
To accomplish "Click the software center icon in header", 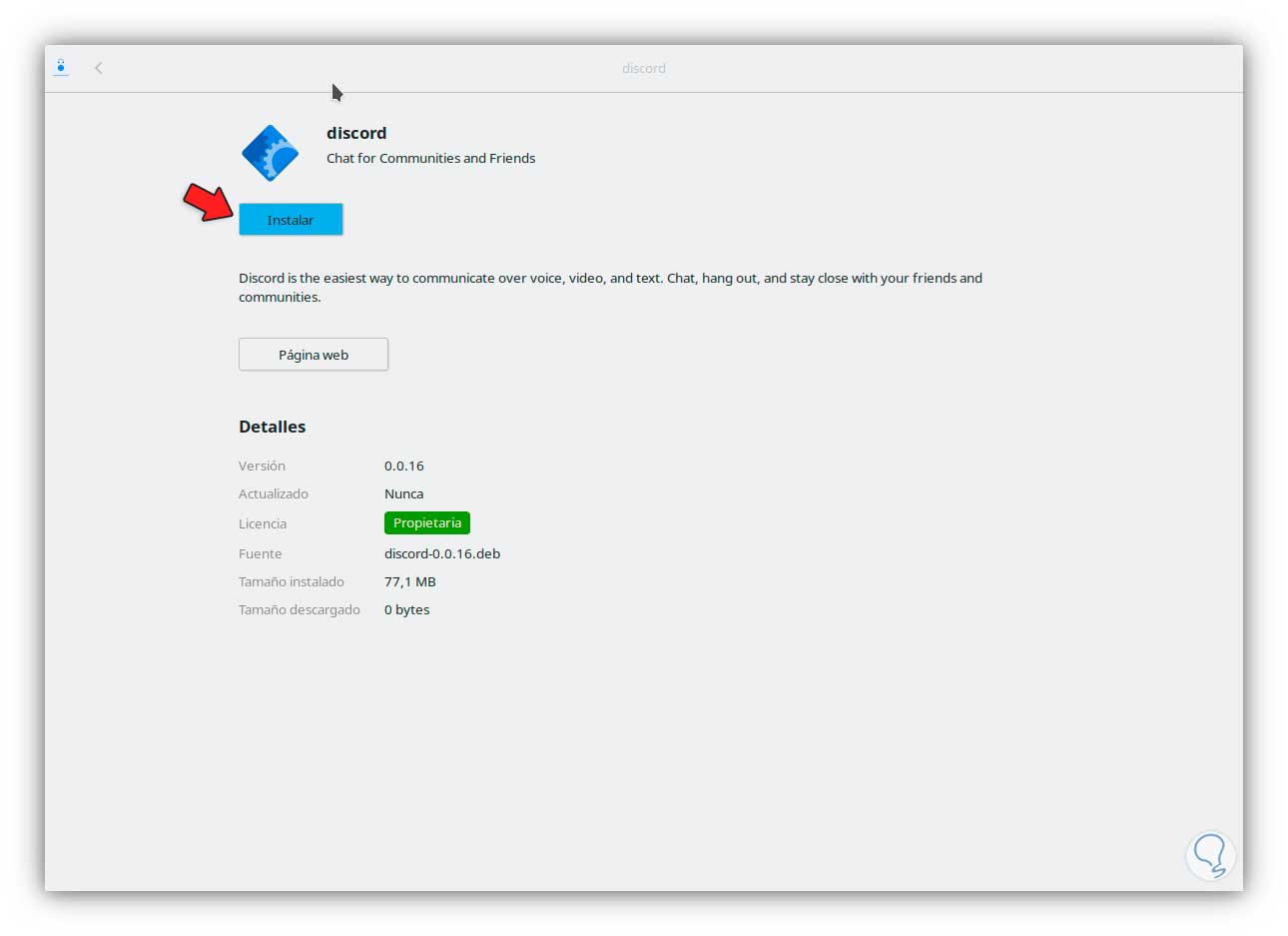I will point(61,68).
